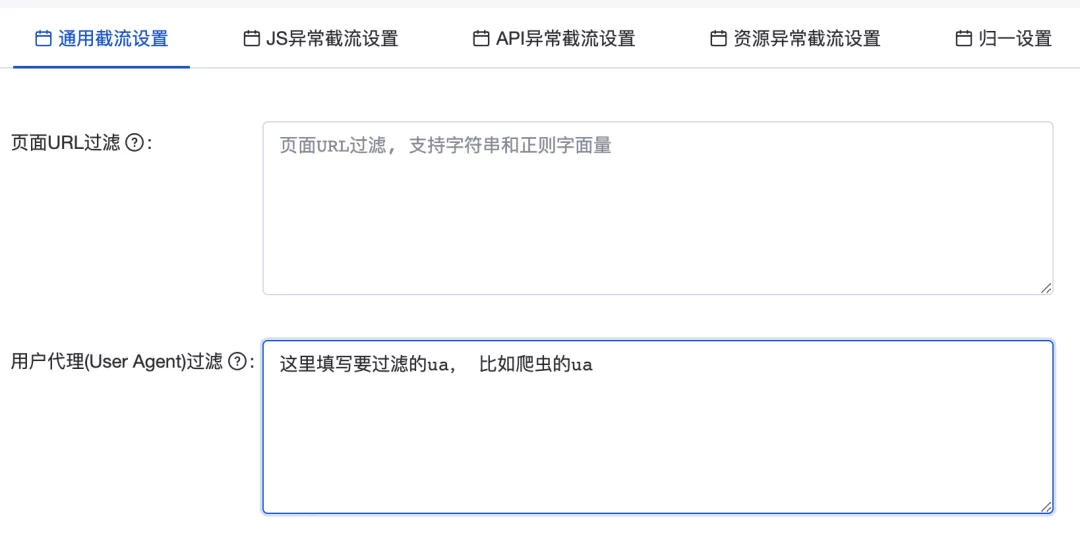Switch to the JS异常截流设置 tab
Screen dimensions: 1080x539
pos(321,39)
